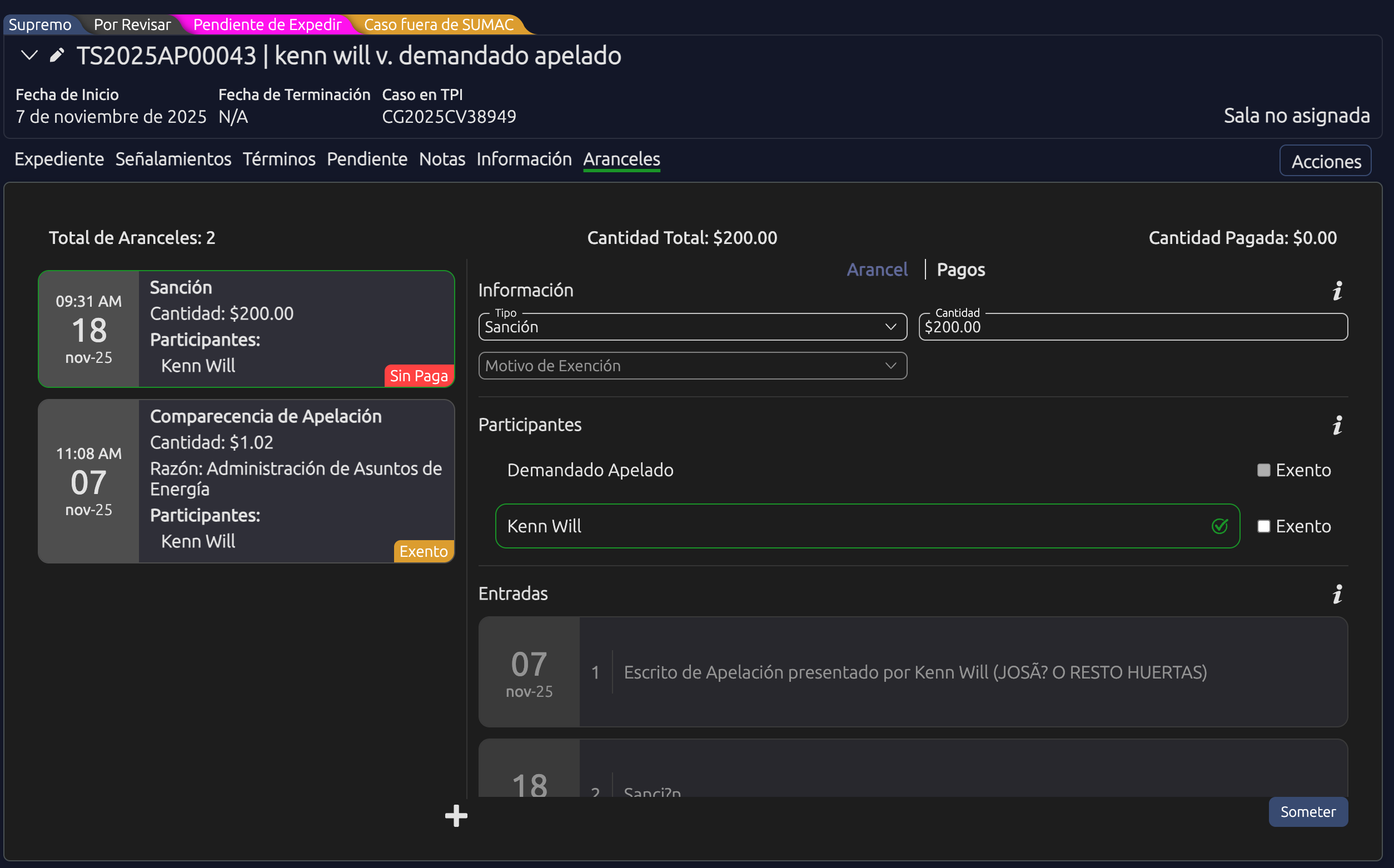This screenshot has height=868, width=1394.
Task: Open the Acciones button menu
Action: [1325, 161]
